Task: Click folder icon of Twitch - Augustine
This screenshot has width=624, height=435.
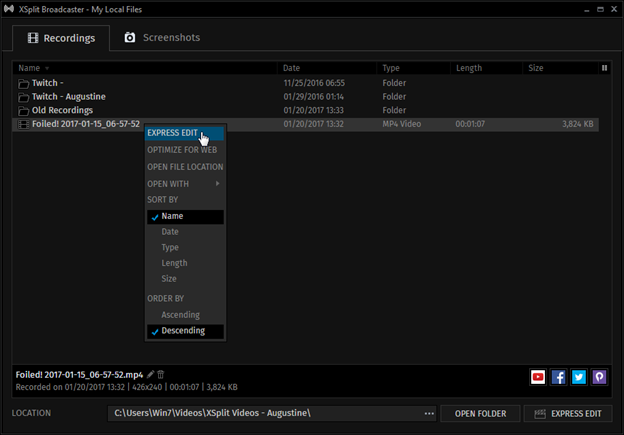Action: pos(23,97)
